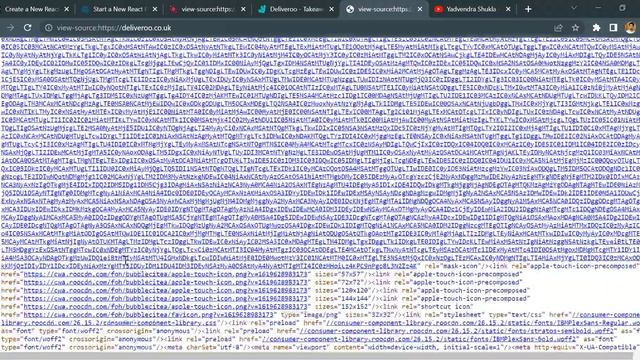Minimize the Chrome window
Screen dimensions: 640x360
(x=598, y=8)
